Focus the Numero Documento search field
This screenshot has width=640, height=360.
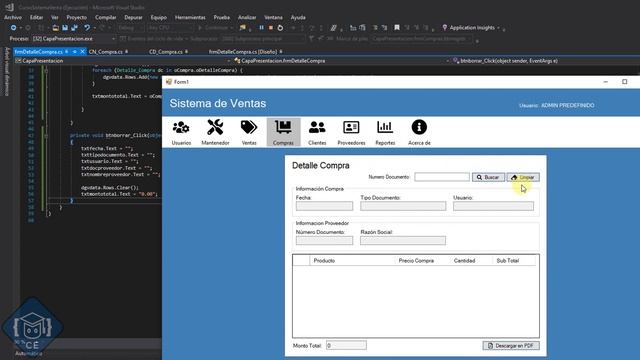click(442, 177)
